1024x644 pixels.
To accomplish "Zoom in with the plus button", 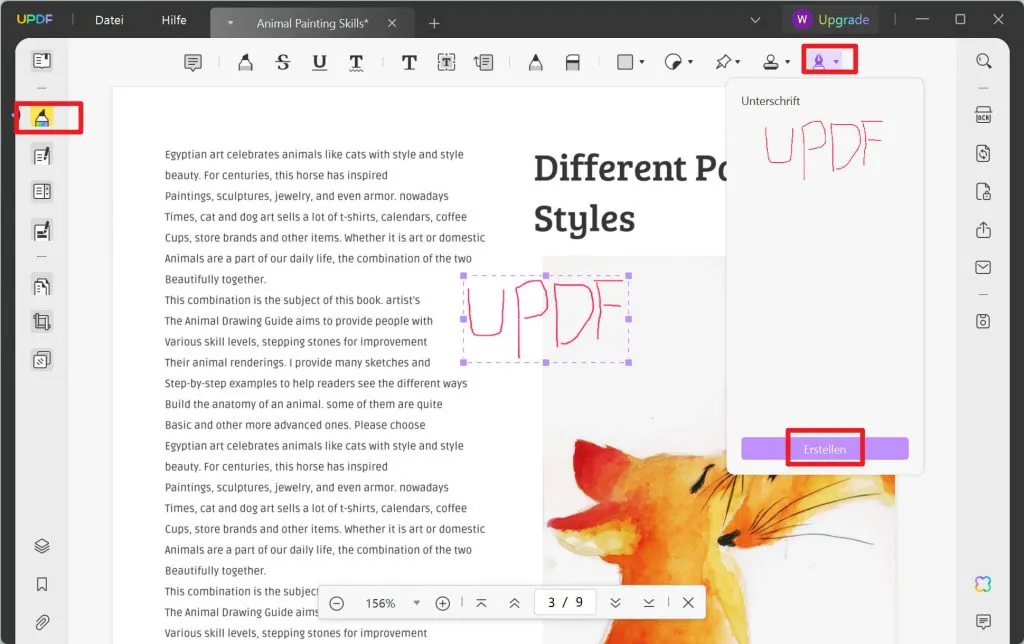I will coord(443,603).
